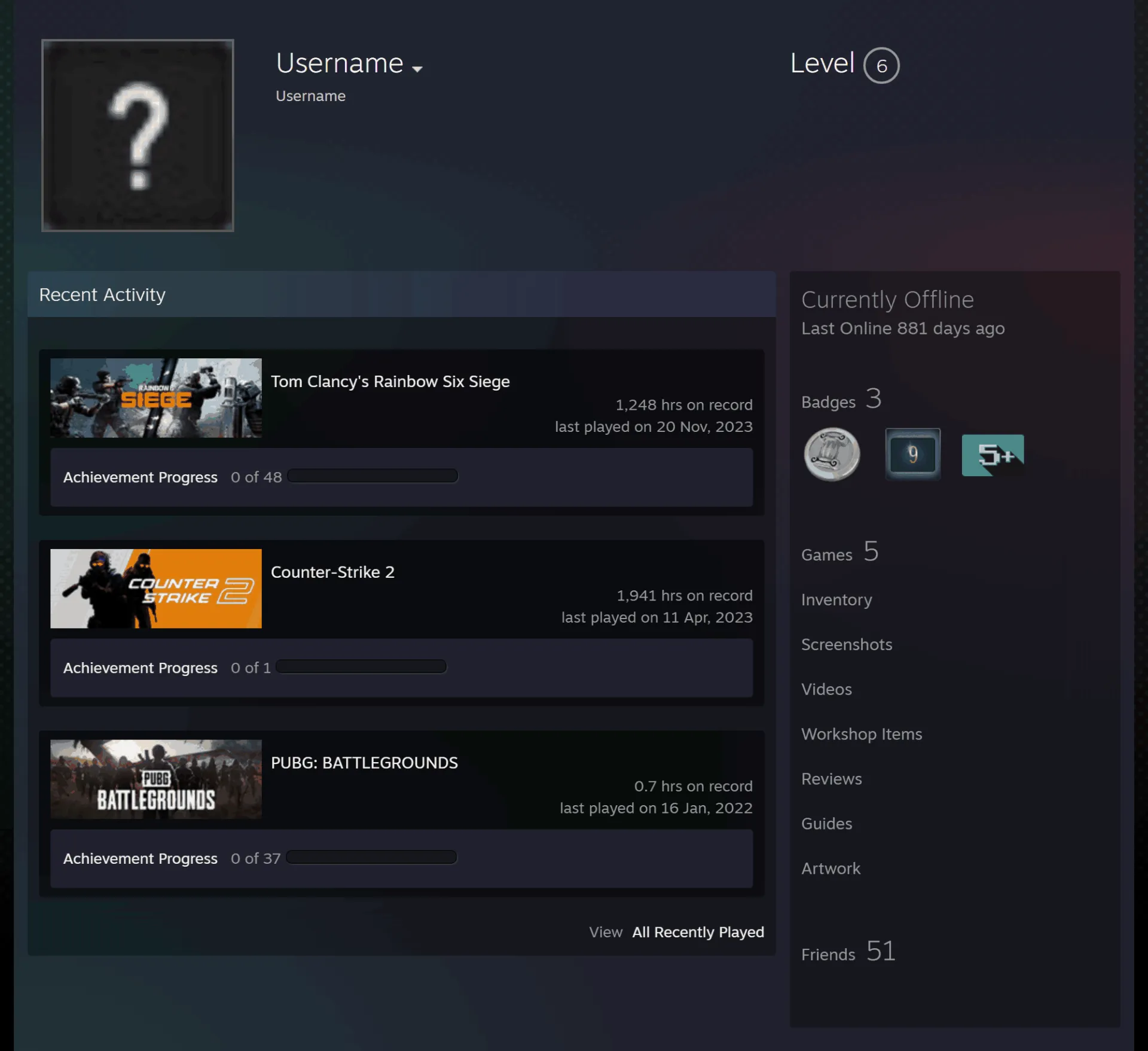This screenshot has width=1148, height=1051.
Task: Click the question mark profile avatar
Action: (x=138, y=135)
